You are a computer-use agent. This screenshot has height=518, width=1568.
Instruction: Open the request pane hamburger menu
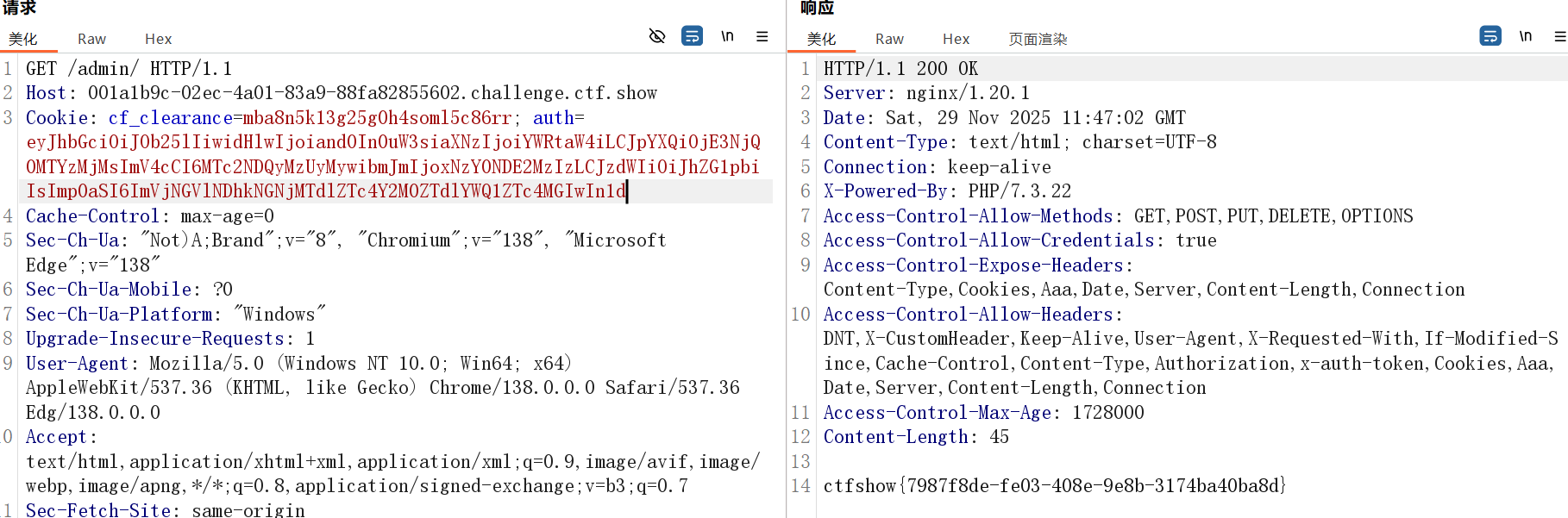click(x=762, y=36)
